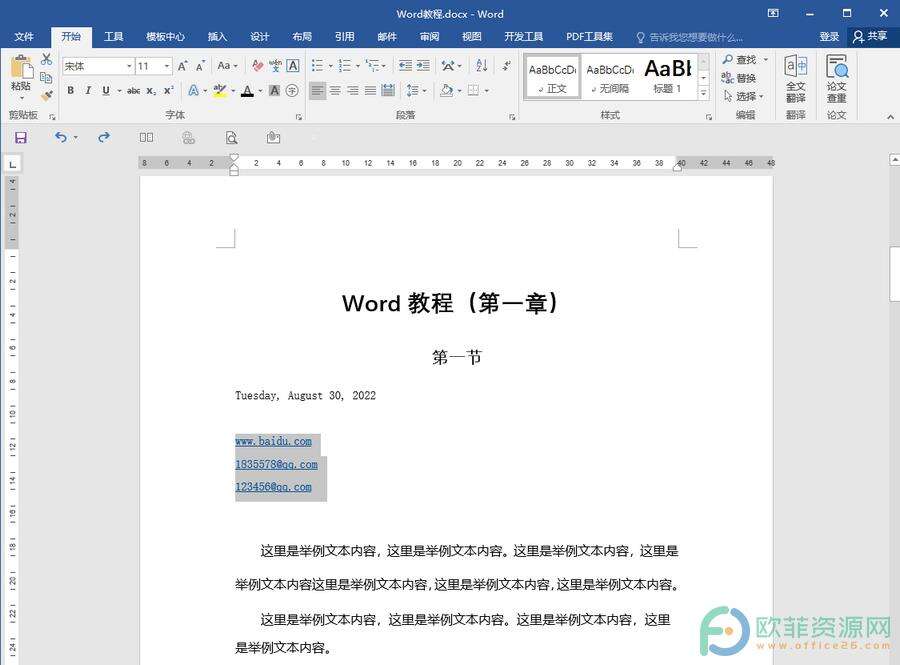The width and height of the screenshot is (900, 665).
Task: Switch to the 布局 layout tab
Action: [x=302, y=37]
